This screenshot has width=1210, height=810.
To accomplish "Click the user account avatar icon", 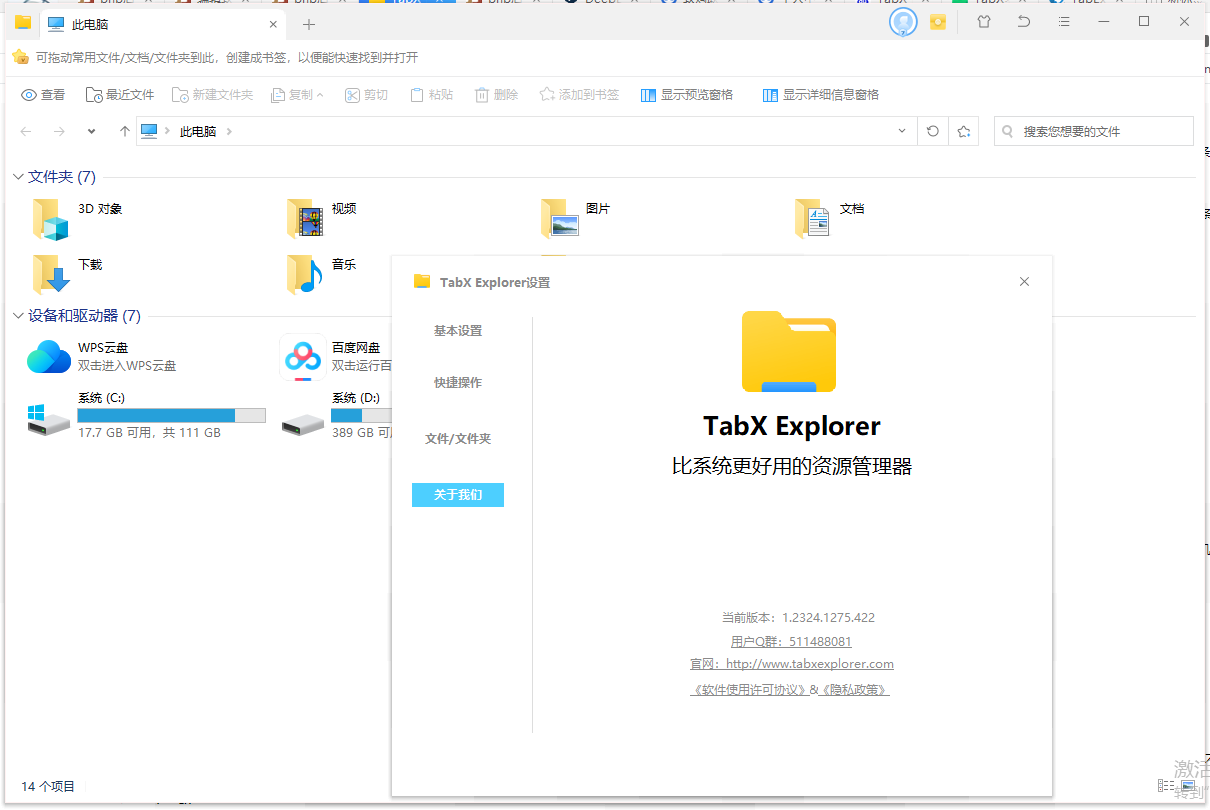I will [x=902, y=21].
